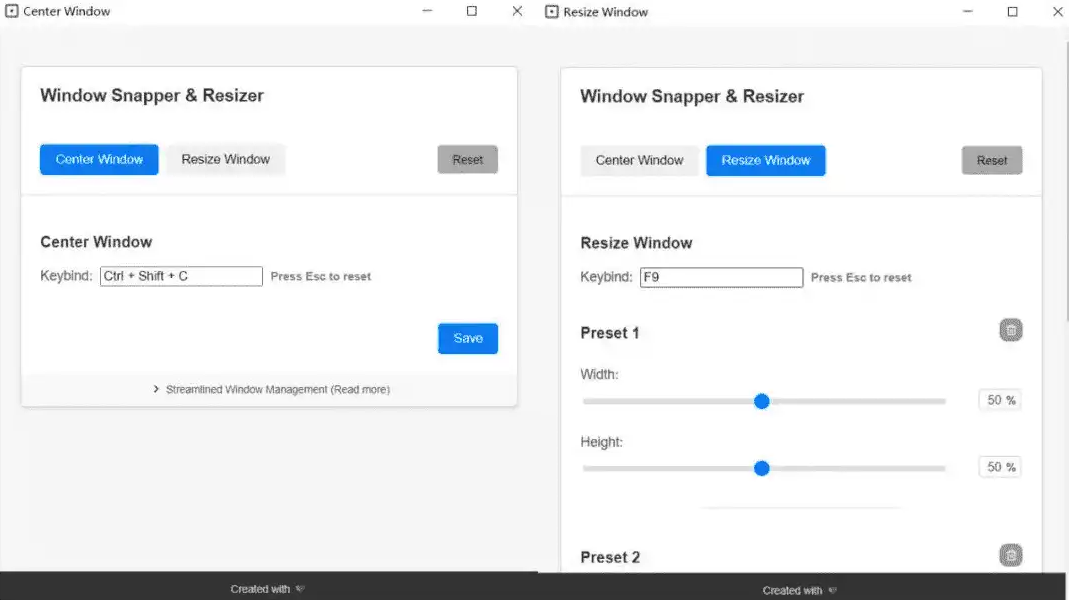
Task: Click the 'Preset 2' heading
Action: pos(610,558)
